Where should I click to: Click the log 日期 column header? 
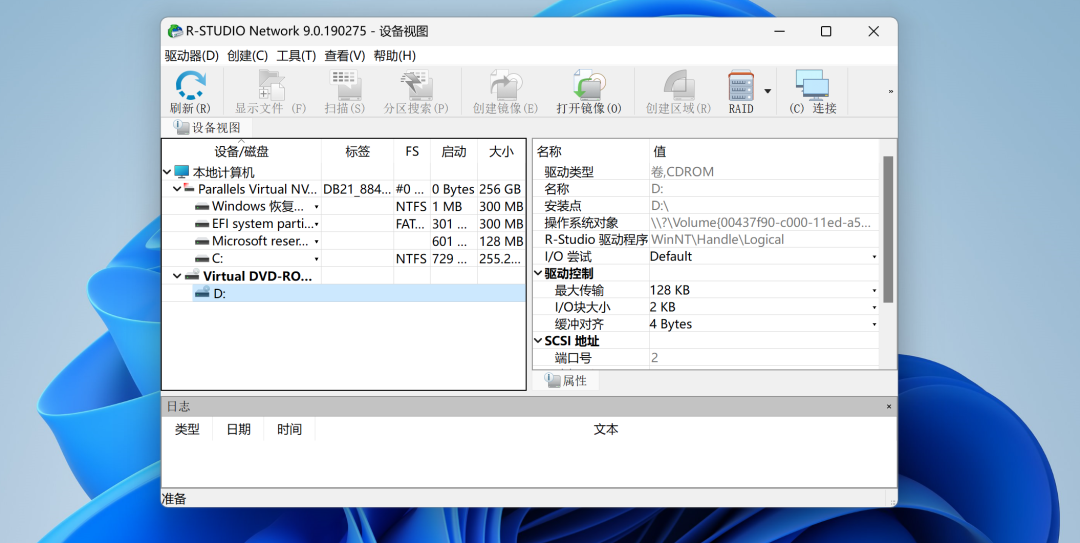point(238,429)
